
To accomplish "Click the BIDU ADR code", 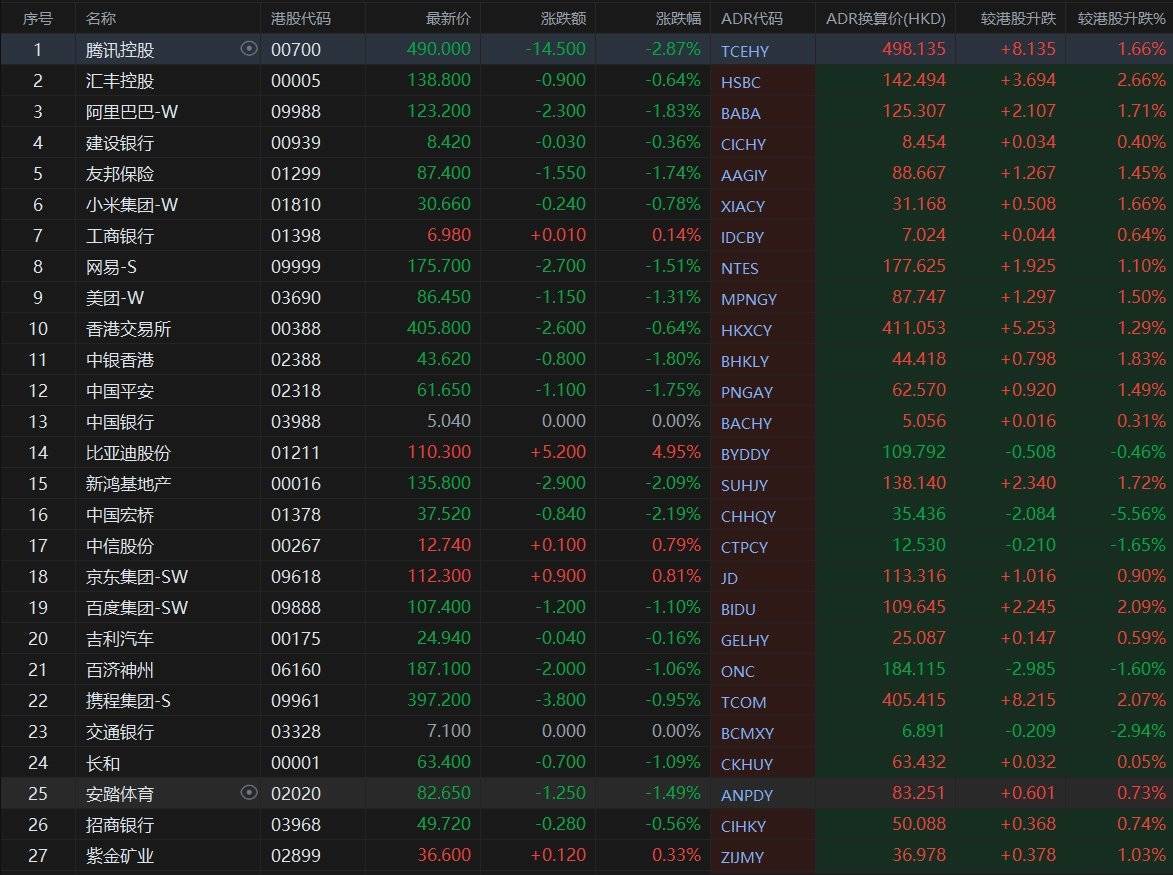I will coord(738,609).
